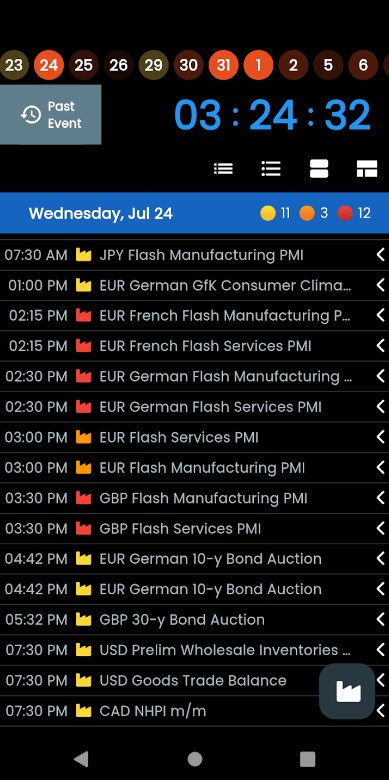Image resolution: width=389 pixels, height=780 pixels.
Task: Tap the orange impact icon for EUR Flash Services PMI
Action: click(84, 437)
